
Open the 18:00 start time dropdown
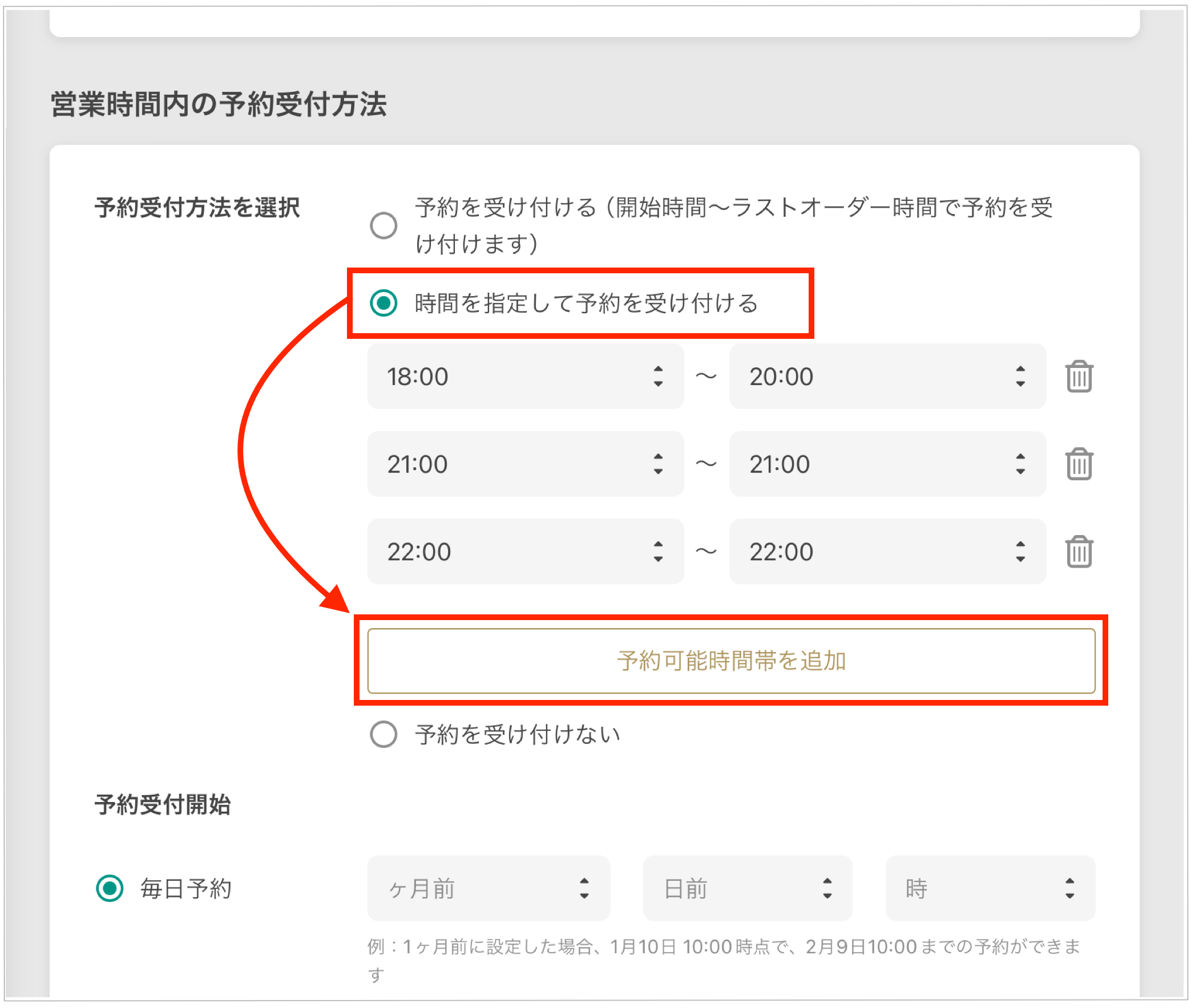click(x=524, y=377)
